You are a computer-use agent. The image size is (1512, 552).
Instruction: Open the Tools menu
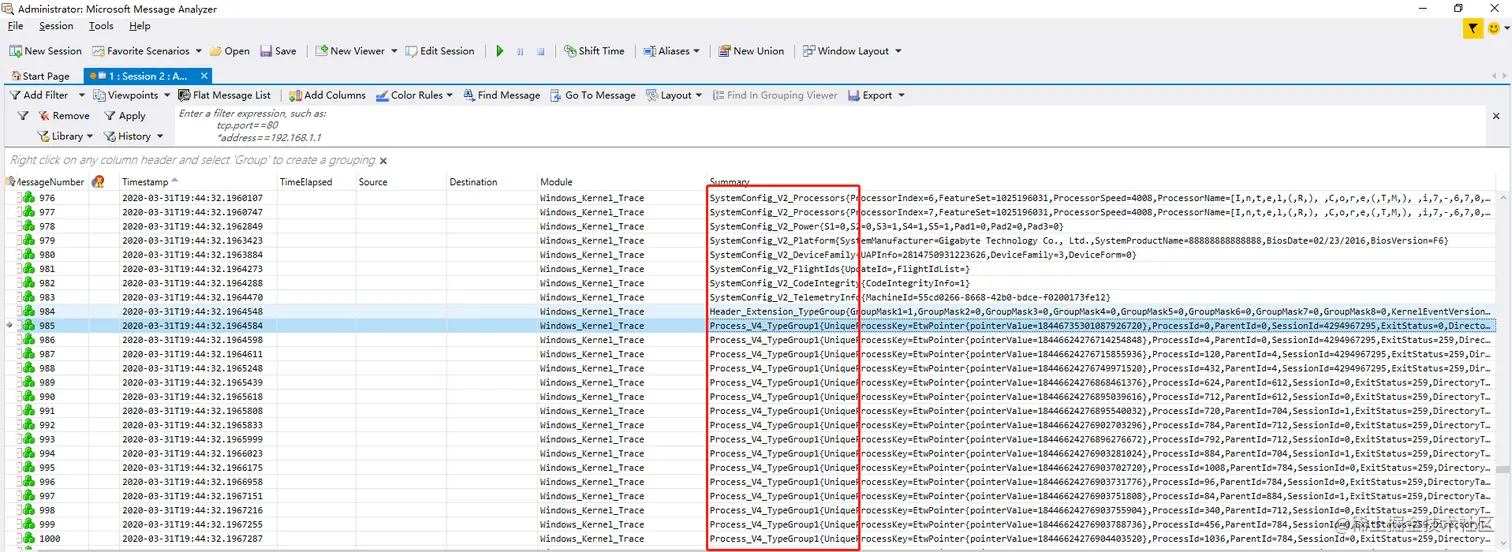101,26
